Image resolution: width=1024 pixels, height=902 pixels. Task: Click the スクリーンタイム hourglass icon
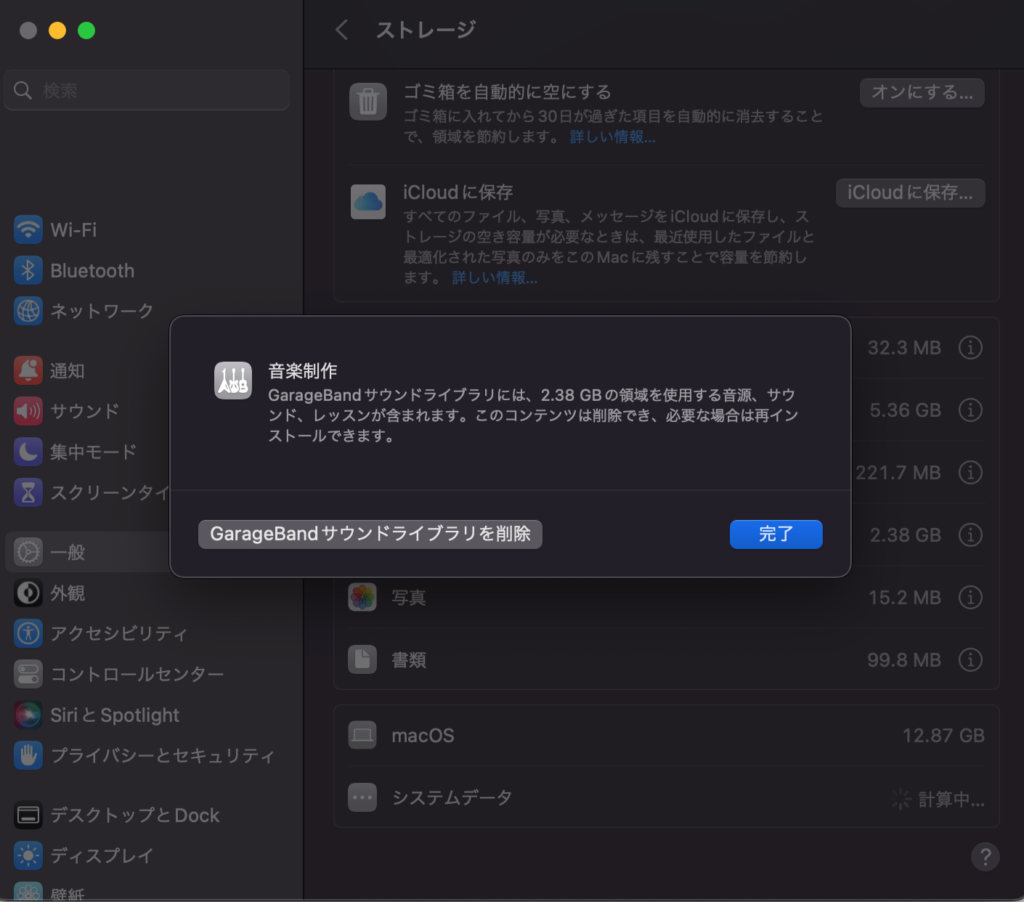tap(28, 492)
